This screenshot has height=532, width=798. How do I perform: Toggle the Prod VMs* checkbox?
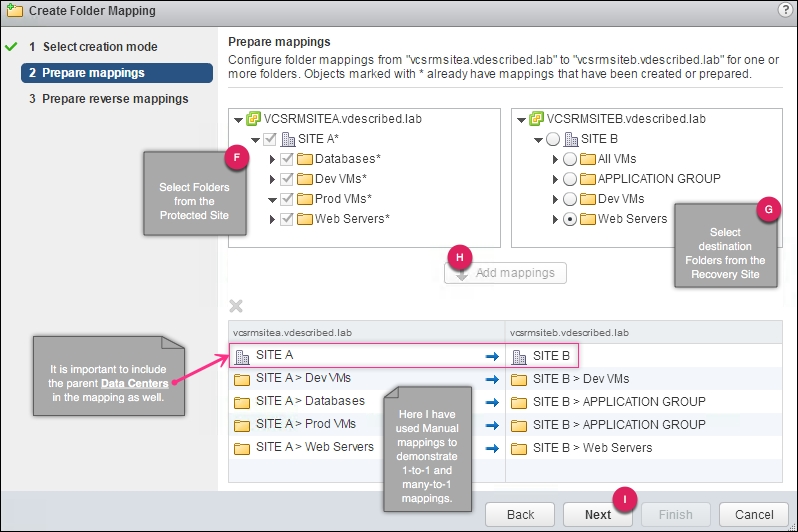(x=287, y=199)
